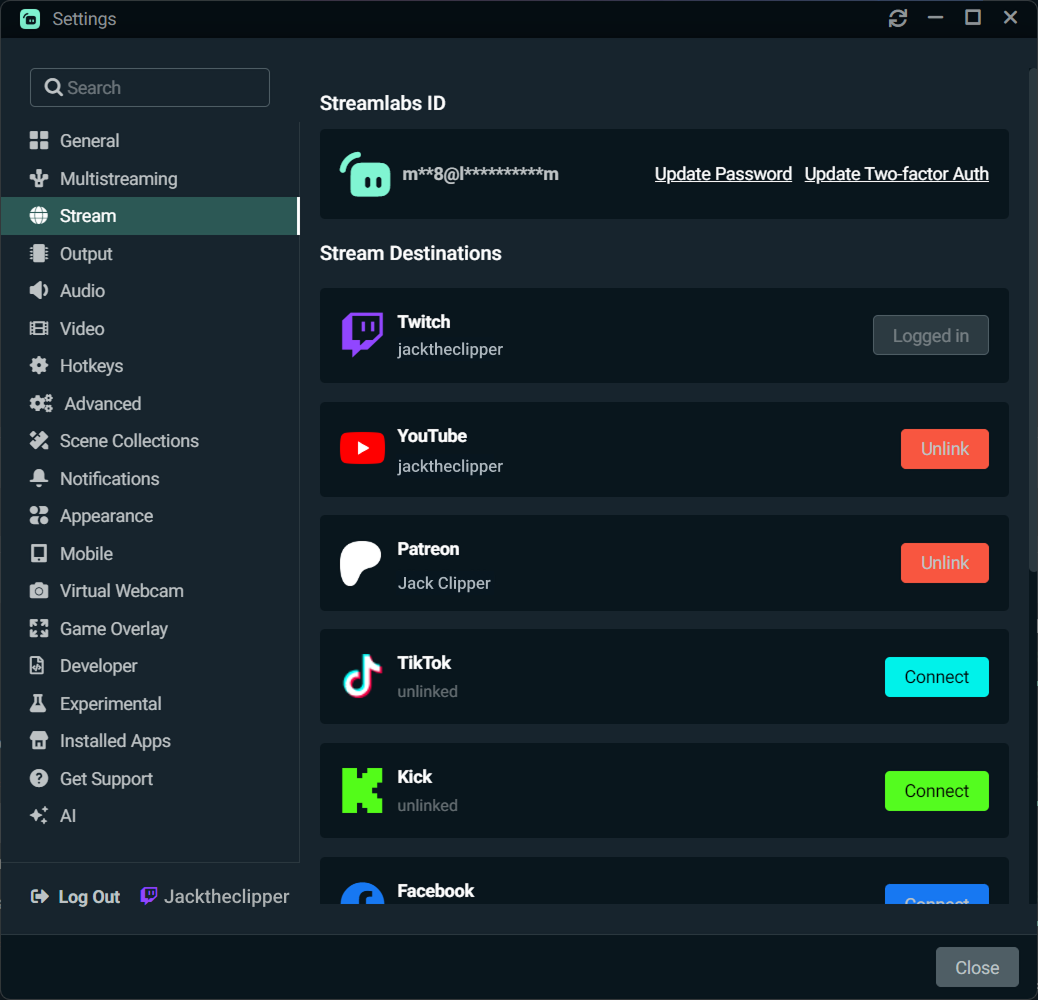
Task: Open Appearance settings
Action: [150, 516]
